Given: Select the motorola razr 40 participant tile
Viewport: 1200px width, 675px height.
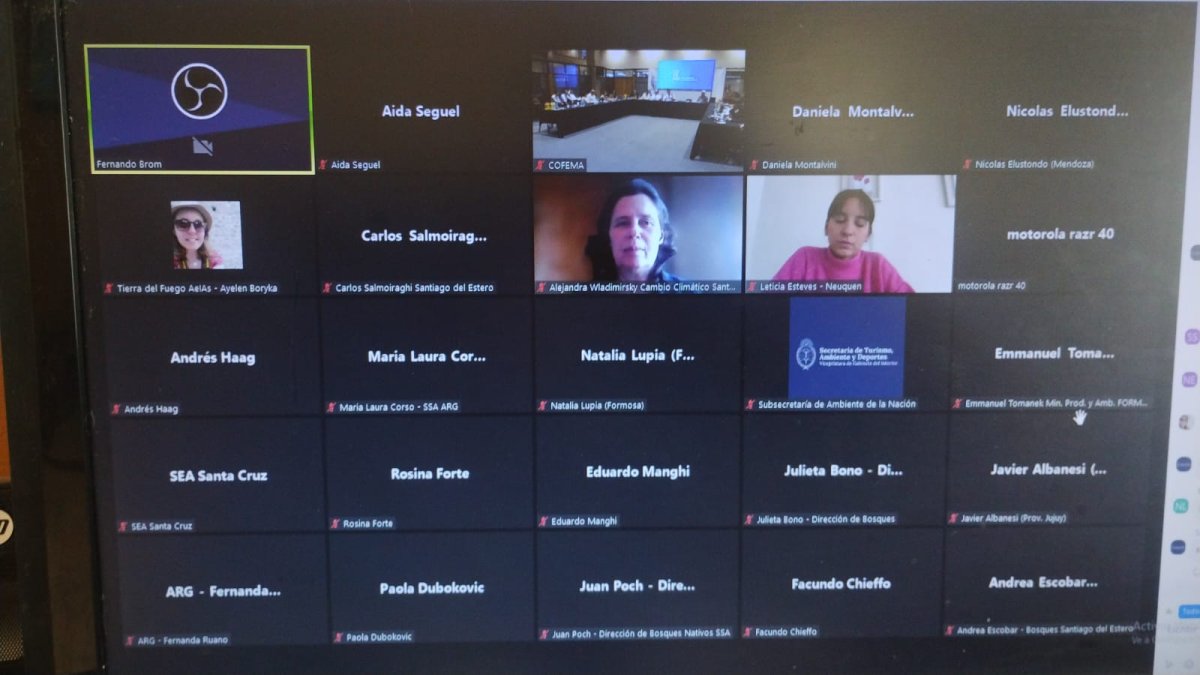Looking at the screenshot, I should click(x=1059, y=235).
